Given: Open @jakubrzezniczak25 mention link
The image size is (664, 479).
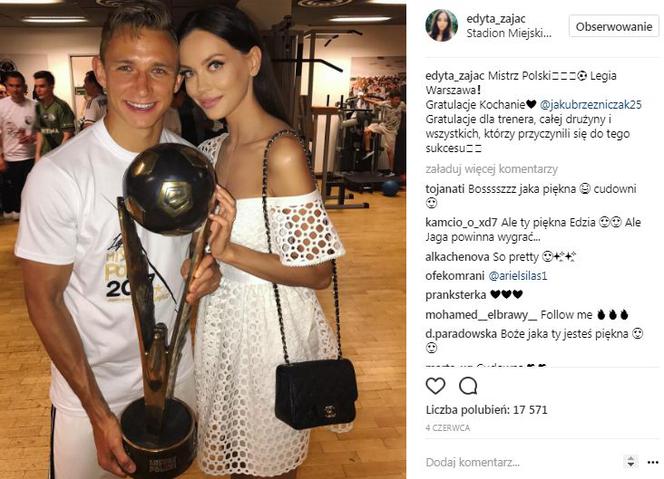Looking at the screenshot, I should pyautogui.click(x=591, y=105).
